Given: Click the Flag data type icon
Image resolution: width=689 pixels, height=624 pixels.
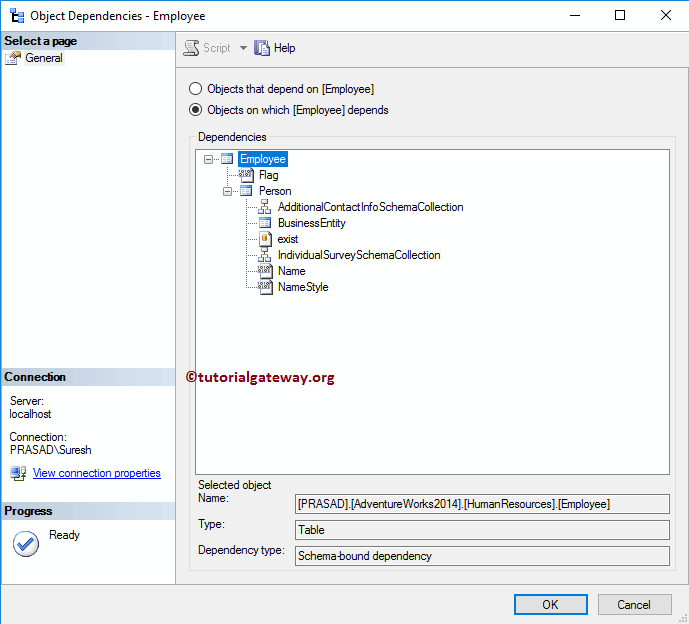Looking at the screenshot, I should tap(246, 175).
